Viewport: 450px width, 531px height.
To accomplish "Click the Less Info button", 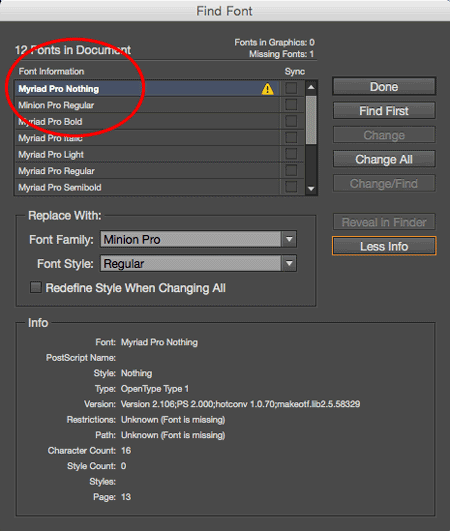I will 384,246.
